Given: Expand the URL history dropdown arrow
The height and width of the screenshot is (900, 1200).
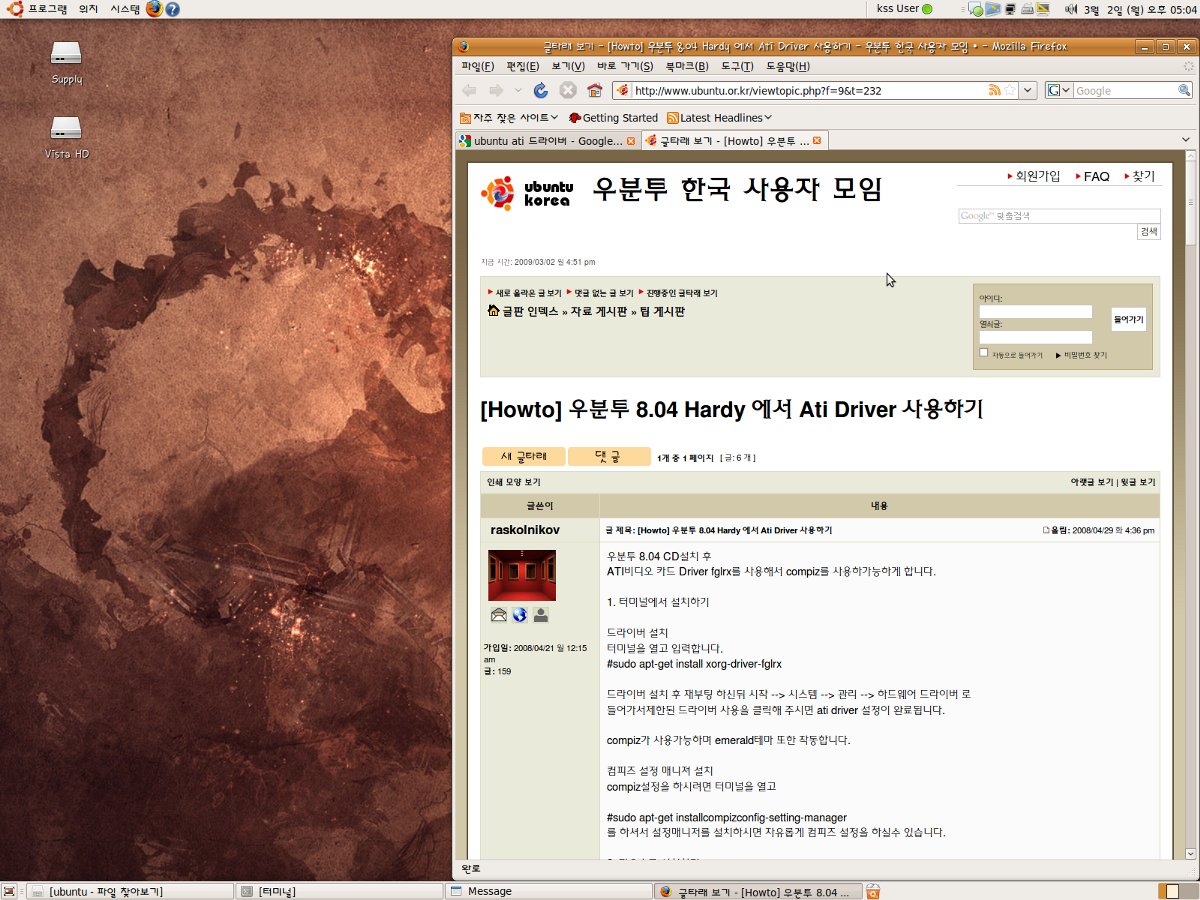Looking at the screenshot, I should pyautogui.click(x=1028, y=90).
